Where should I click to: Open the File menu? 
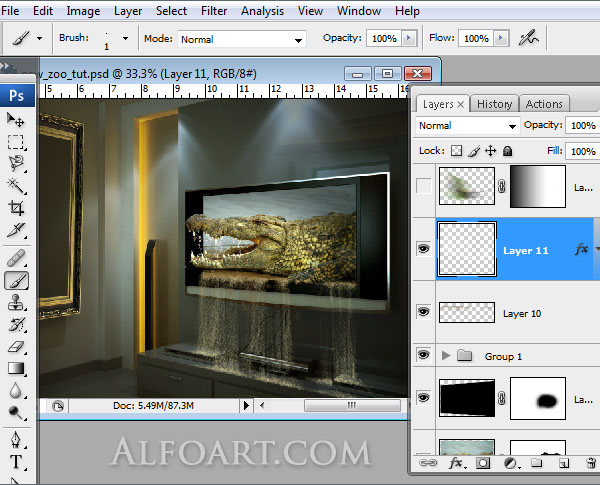(10, 11)
